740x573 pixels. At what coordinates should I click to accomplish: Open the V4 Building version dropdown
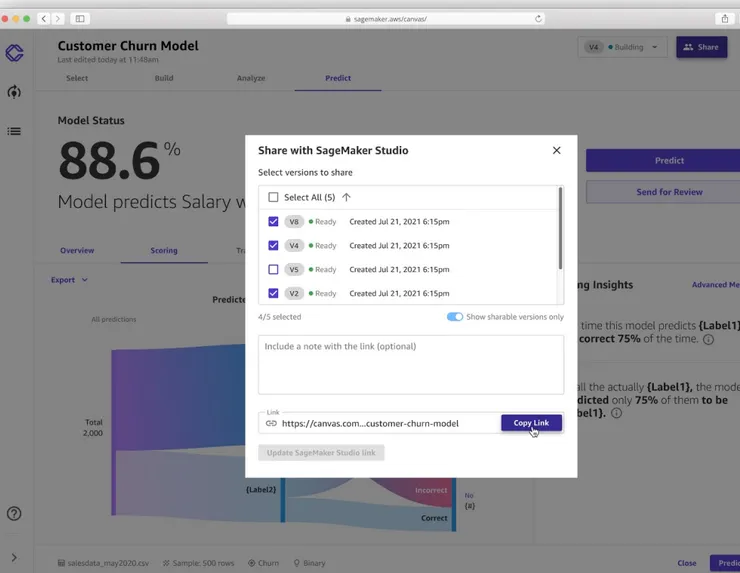tap(622, 47)
